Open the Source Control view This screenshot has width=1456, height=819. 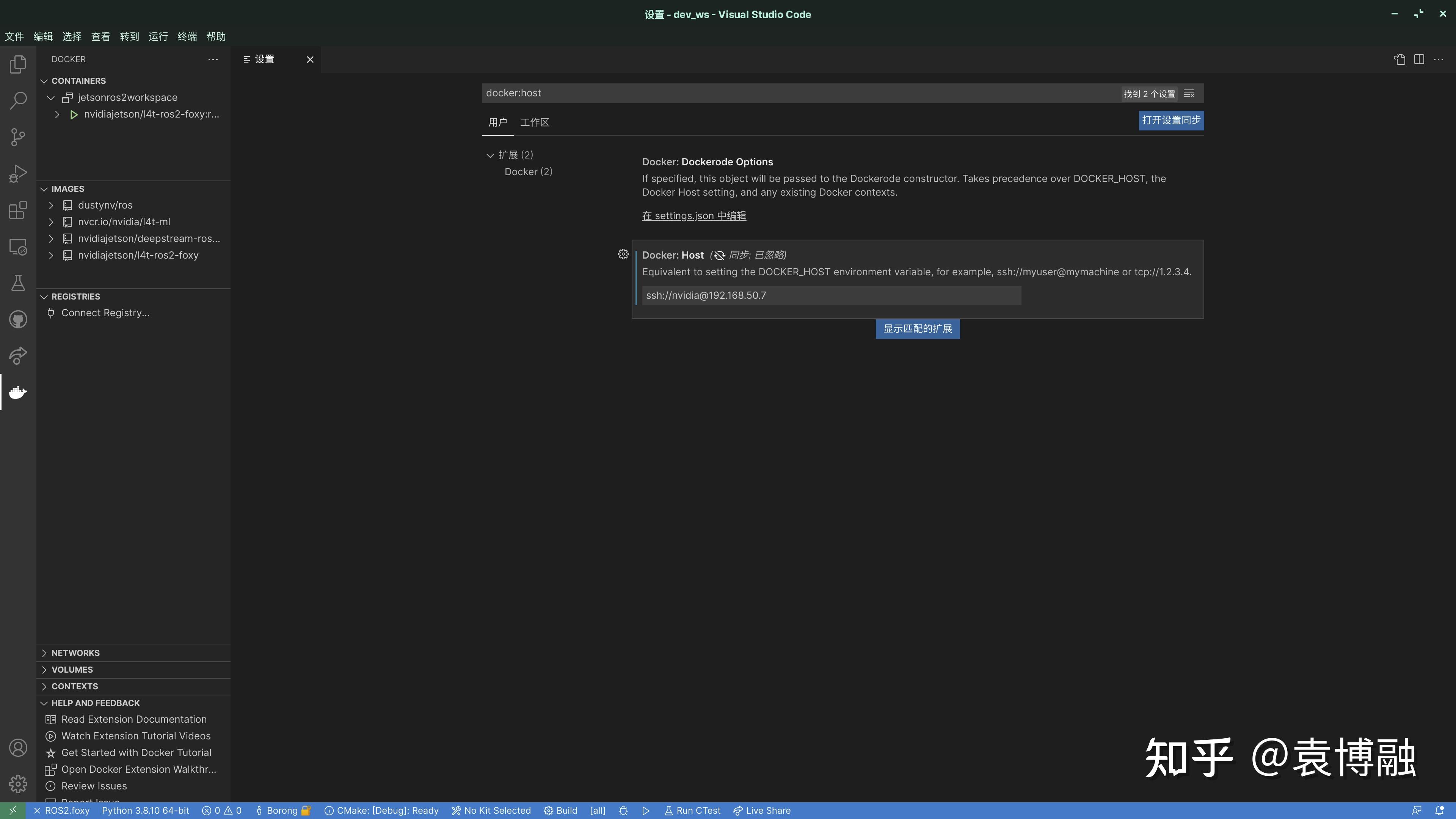click(17, 137)
